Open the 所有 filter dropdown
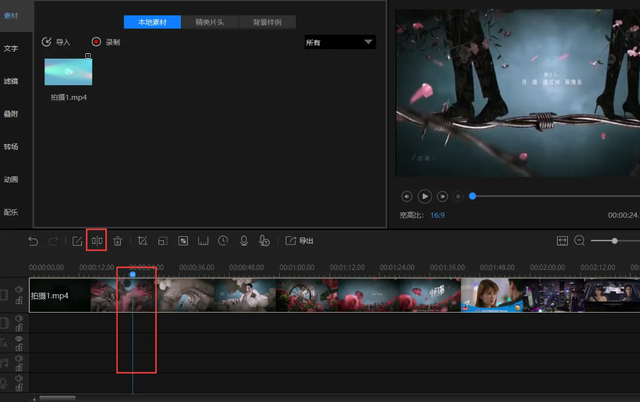The width and height of the screenshot is (640, 402). click(340, 42)
